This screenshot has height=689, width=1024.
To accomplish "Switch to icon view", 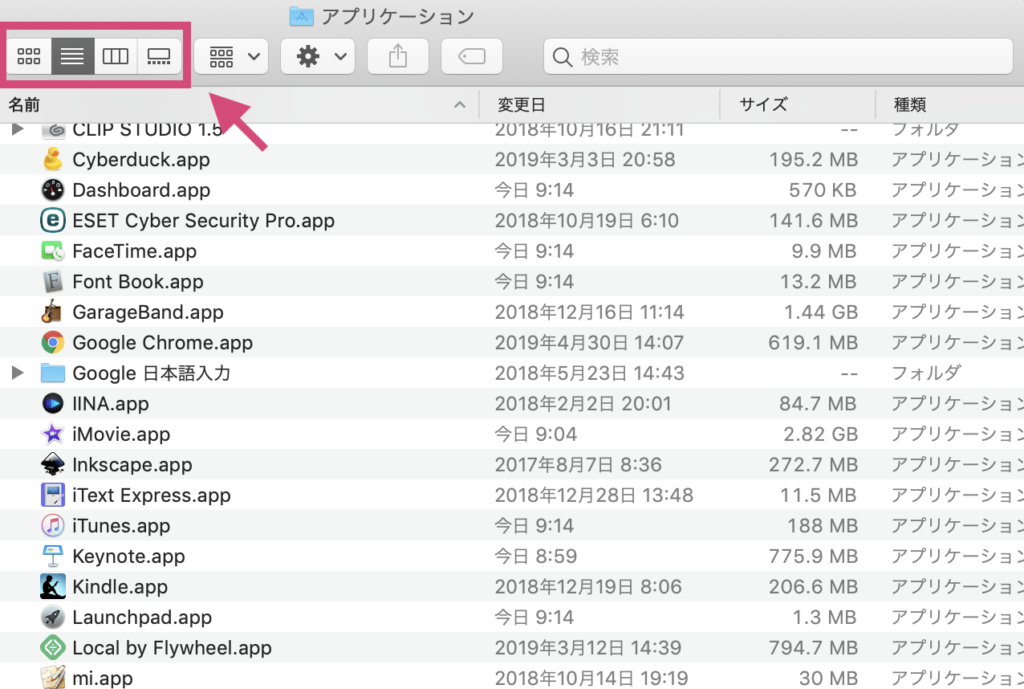I will point(29,56).
